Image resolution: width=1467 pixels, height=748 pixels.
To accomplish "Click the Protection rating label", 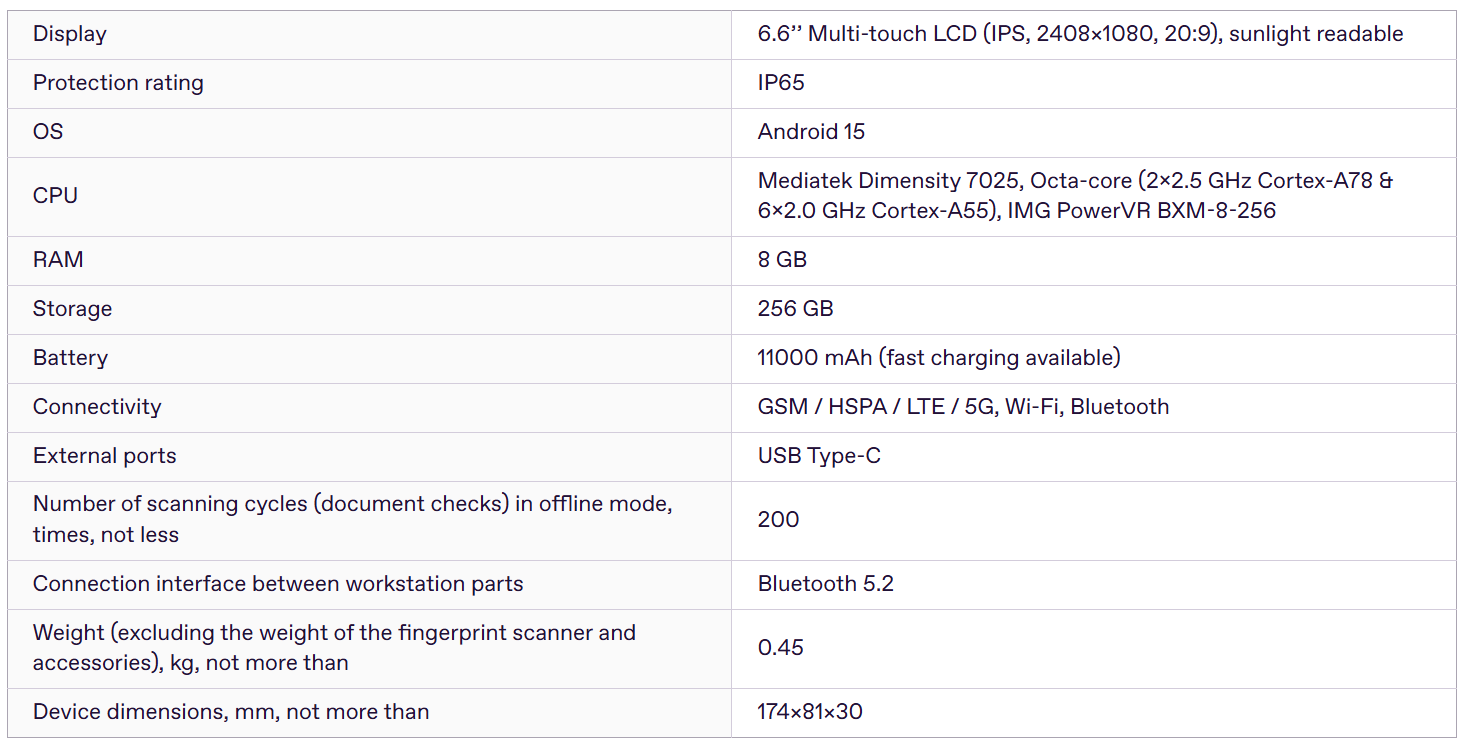I will click(118, 83).
